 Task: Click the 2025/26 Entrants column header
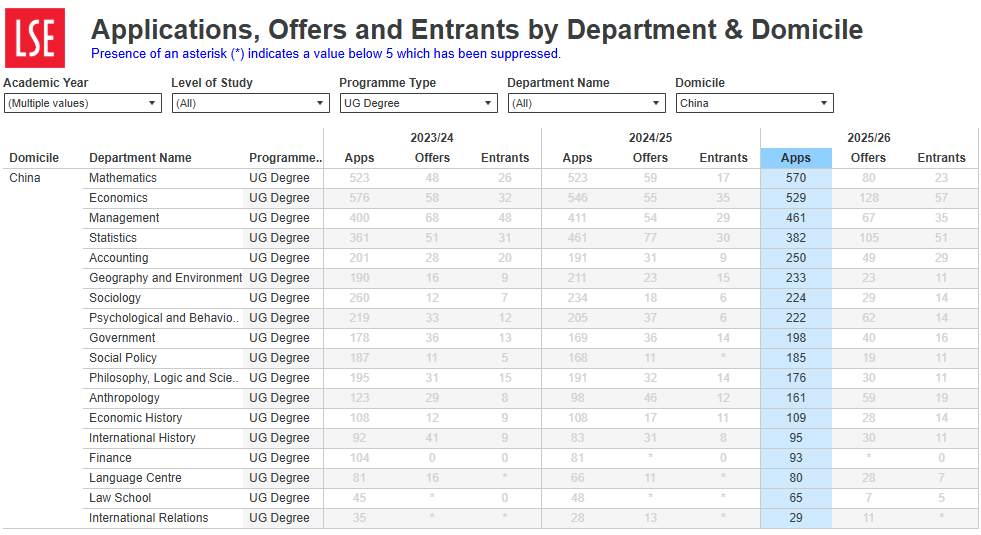tap(941, 158)
